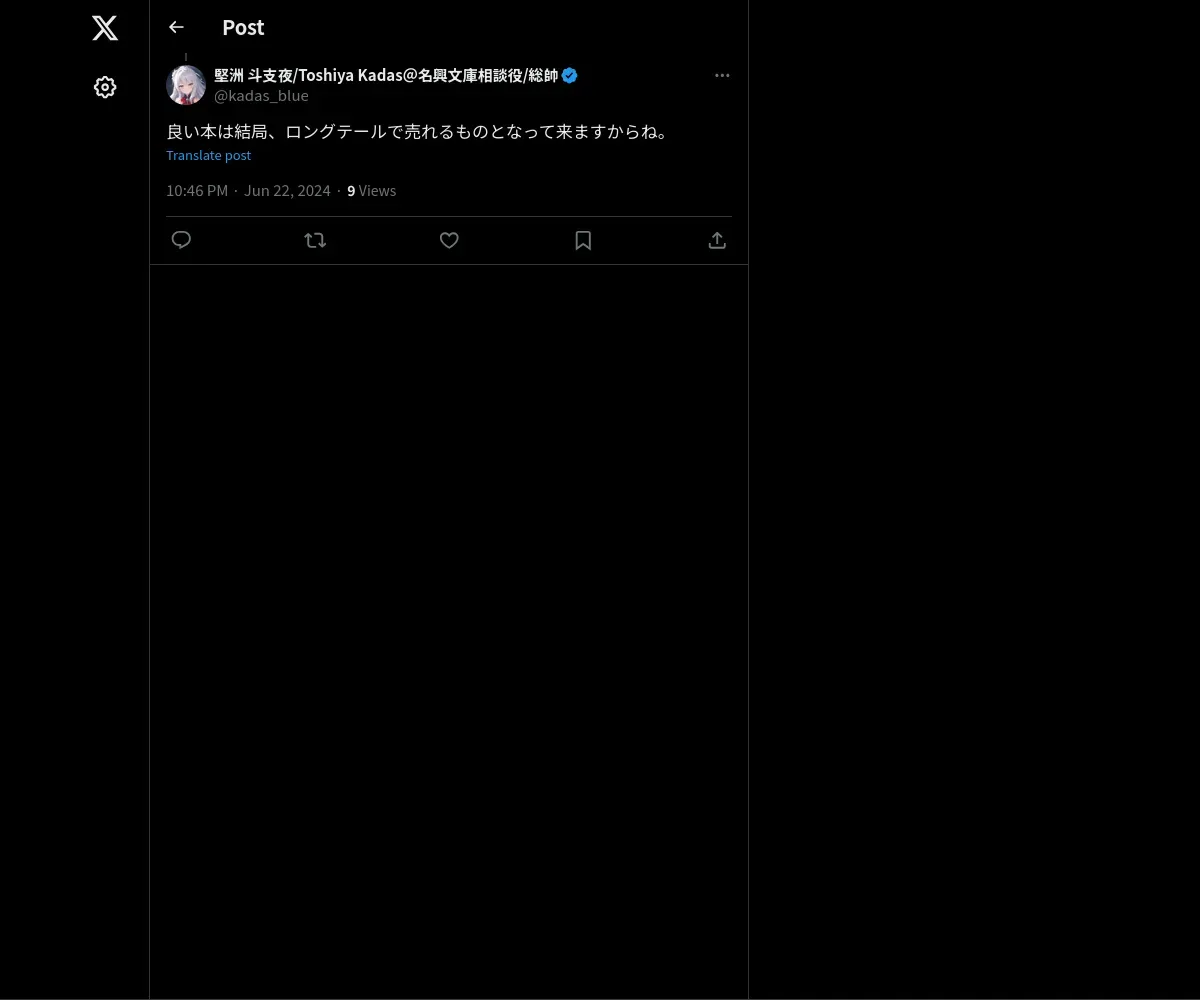Open the author's profile avatar
This screenshot has height=1000, width=1200.
pyautogui.click(x=186, y=85)
